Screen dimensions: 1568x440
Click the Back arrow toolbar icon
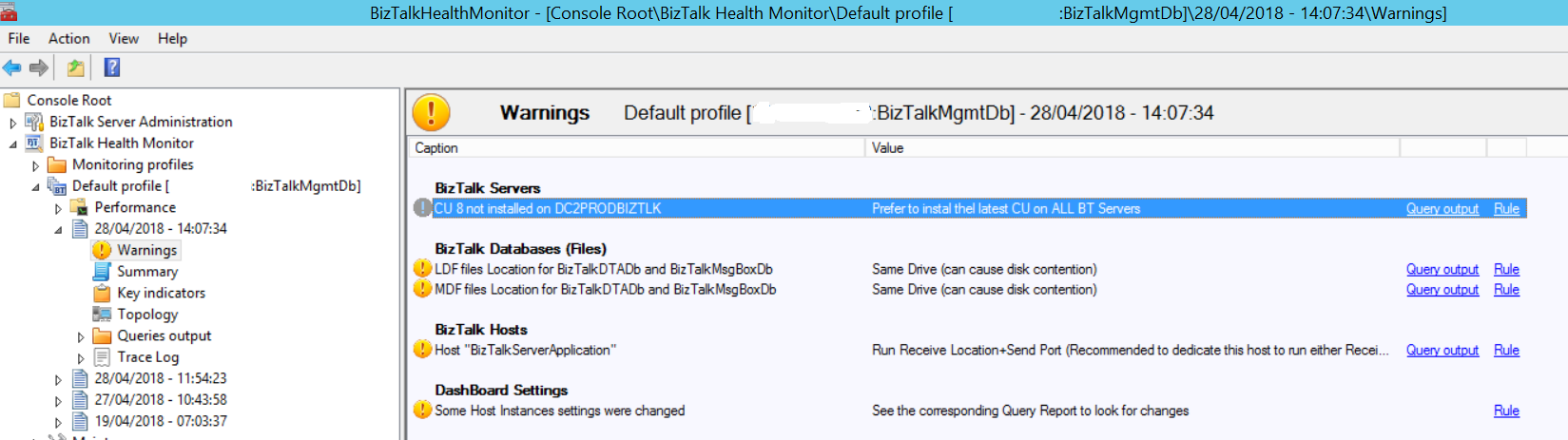(x=12, y=67)
